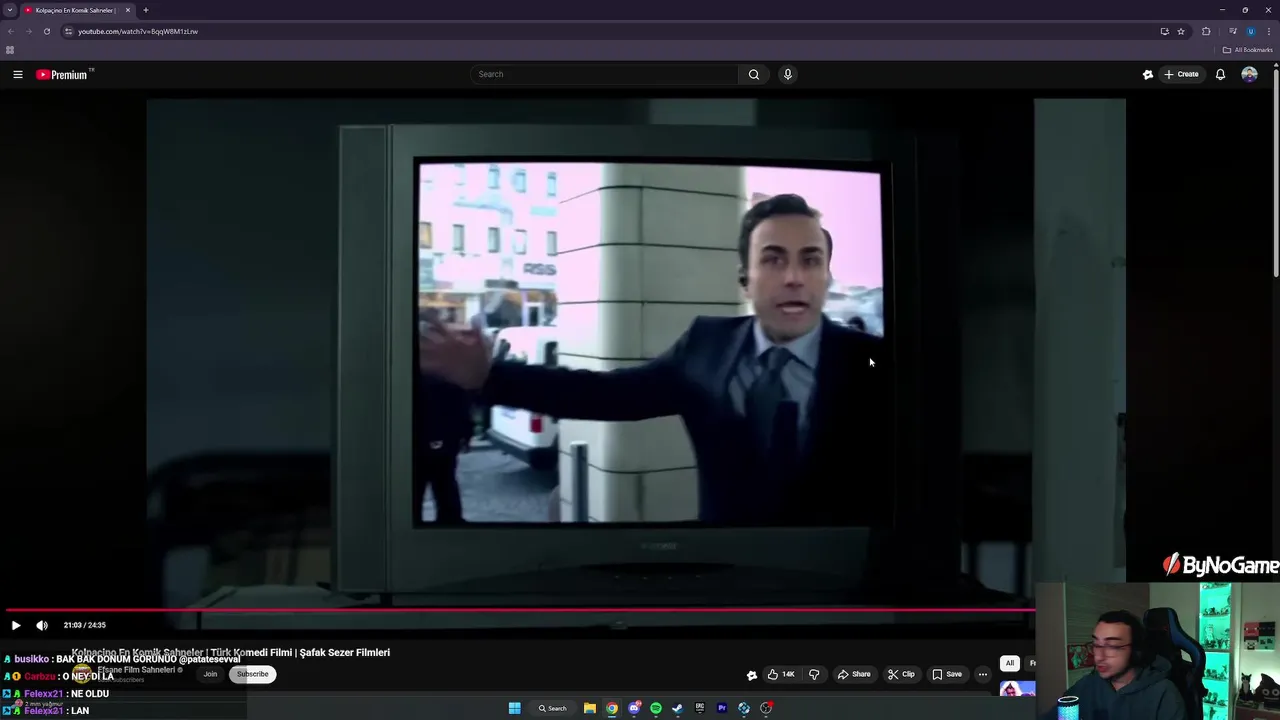
Task: Click the magnifier search button
Action: [754, 74]
